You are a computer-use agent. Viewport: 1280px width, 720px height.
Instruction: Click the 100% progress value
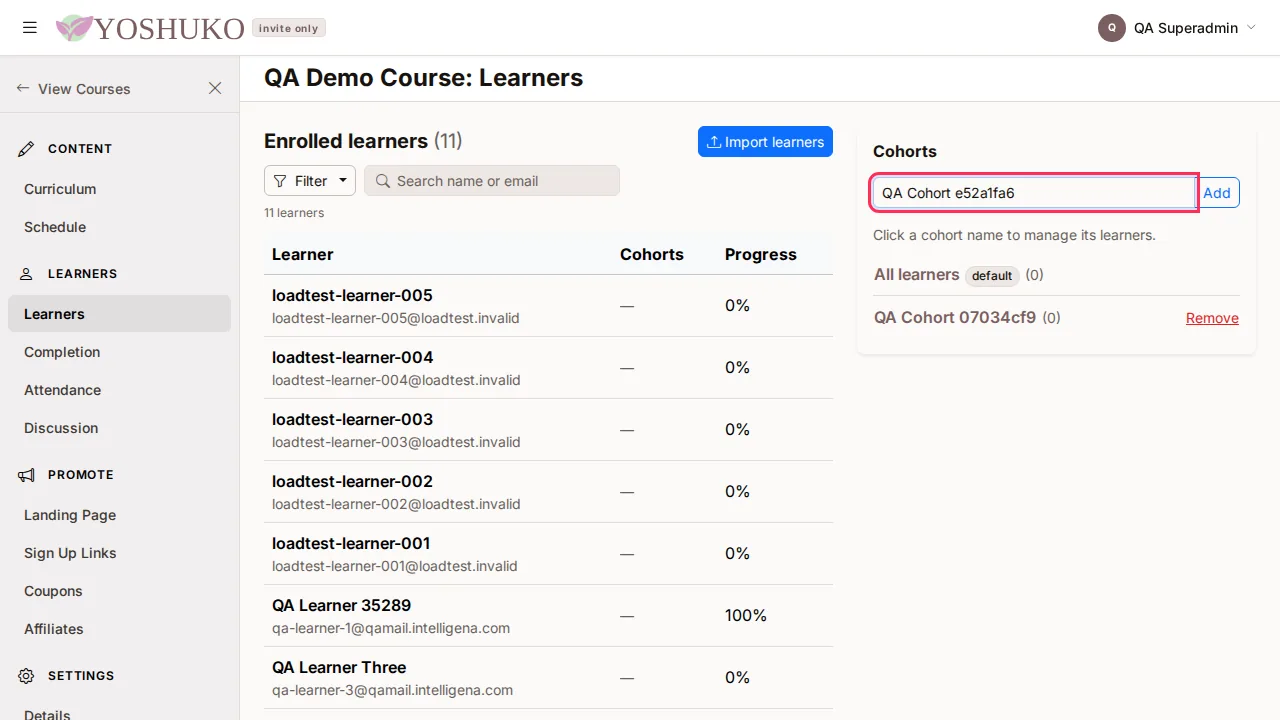(746, 616)
